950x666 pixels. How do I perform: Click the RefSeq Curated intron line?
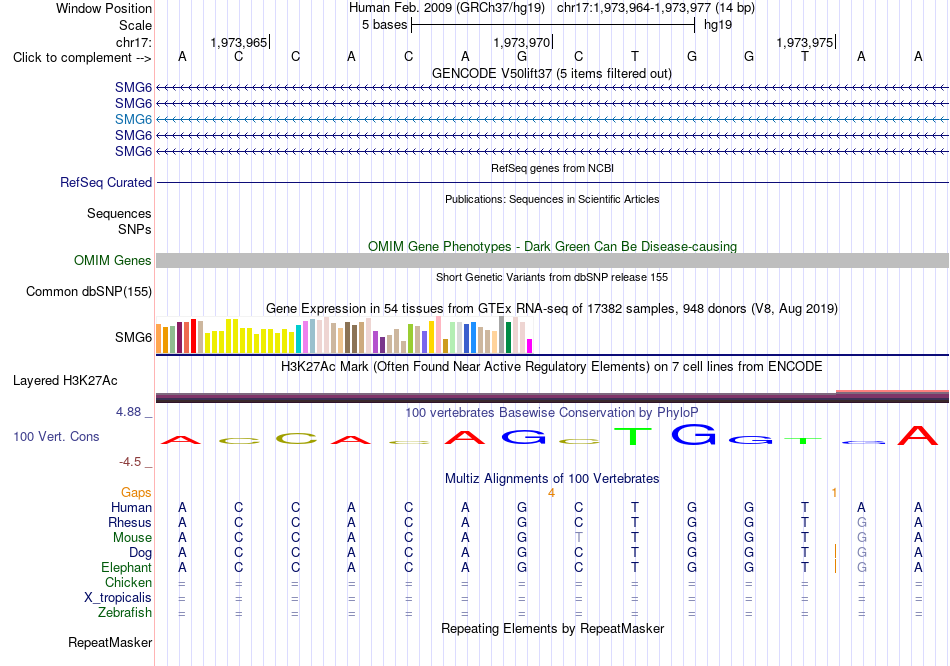coord(552,182)
